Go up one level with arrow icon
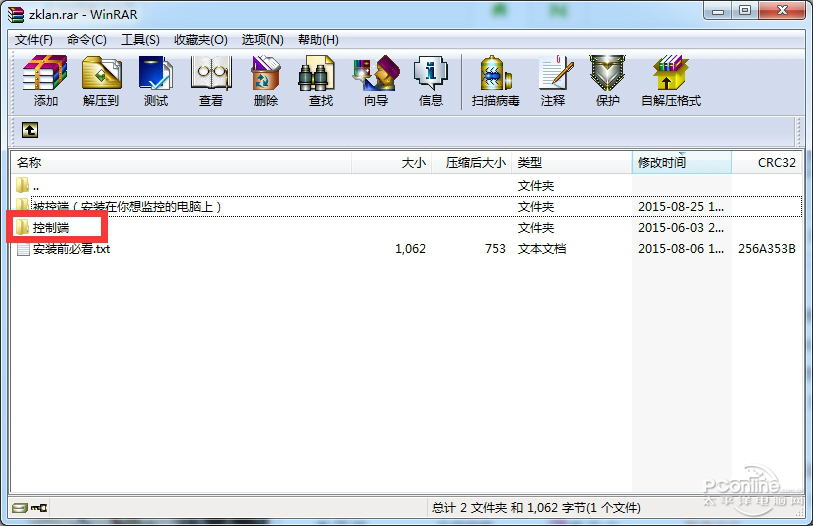The width and height of the screenshot is (813, 526). pyautogui.click(x=30, y=130)
